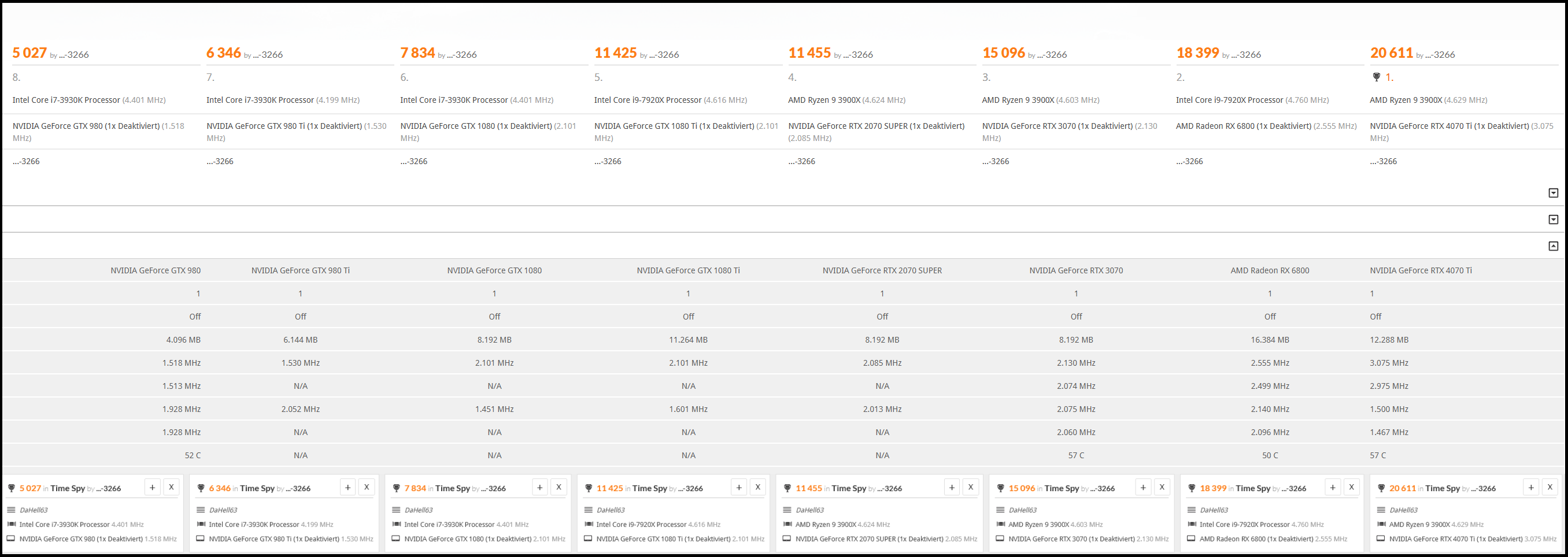
Task: Click list icon next to DaHell63 on 20 611 card
Action: [x=1381, y=510]
